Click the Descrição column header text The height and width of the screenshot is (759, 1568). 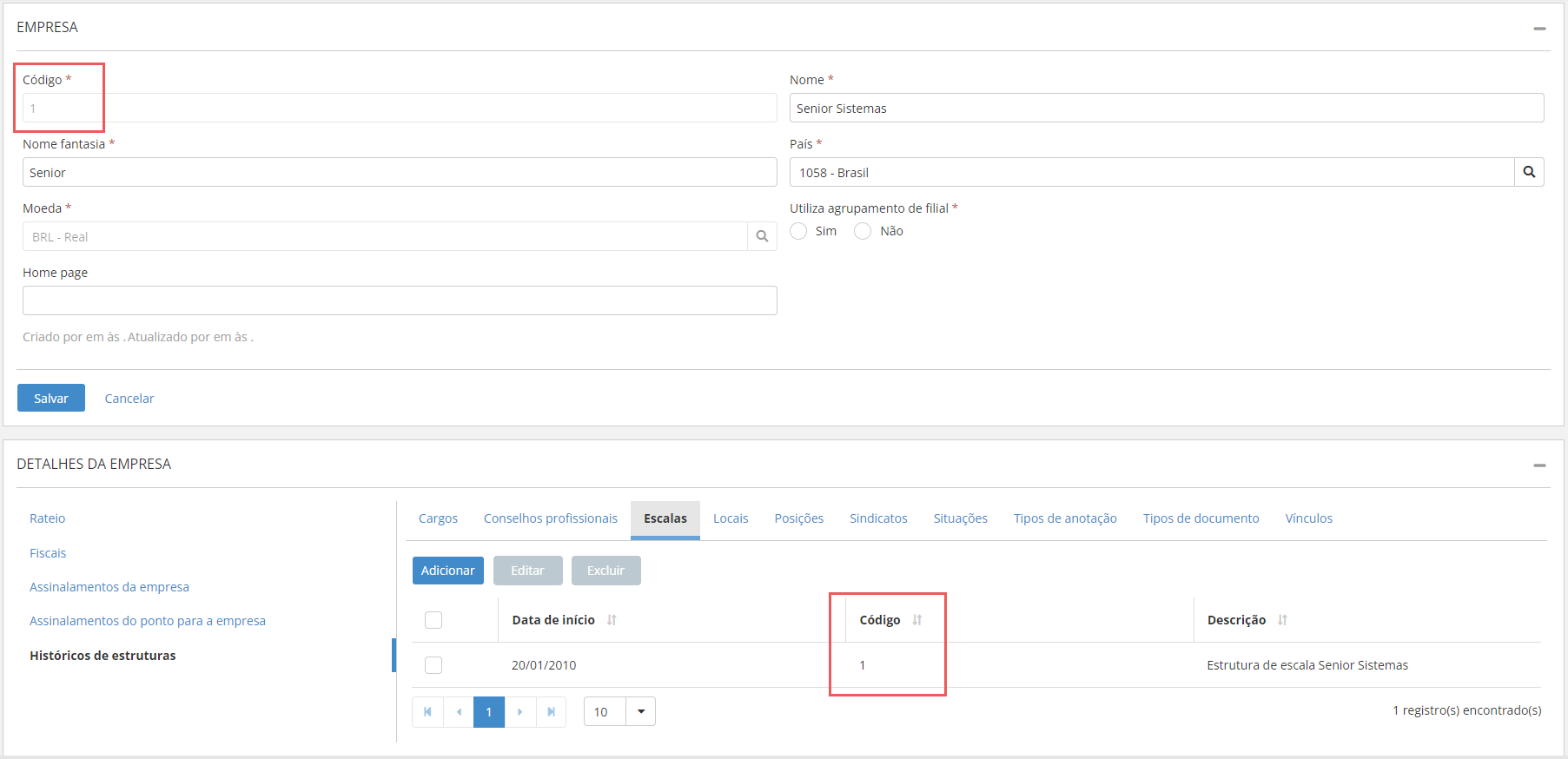pyautogui.click(x=1236, y=620)
